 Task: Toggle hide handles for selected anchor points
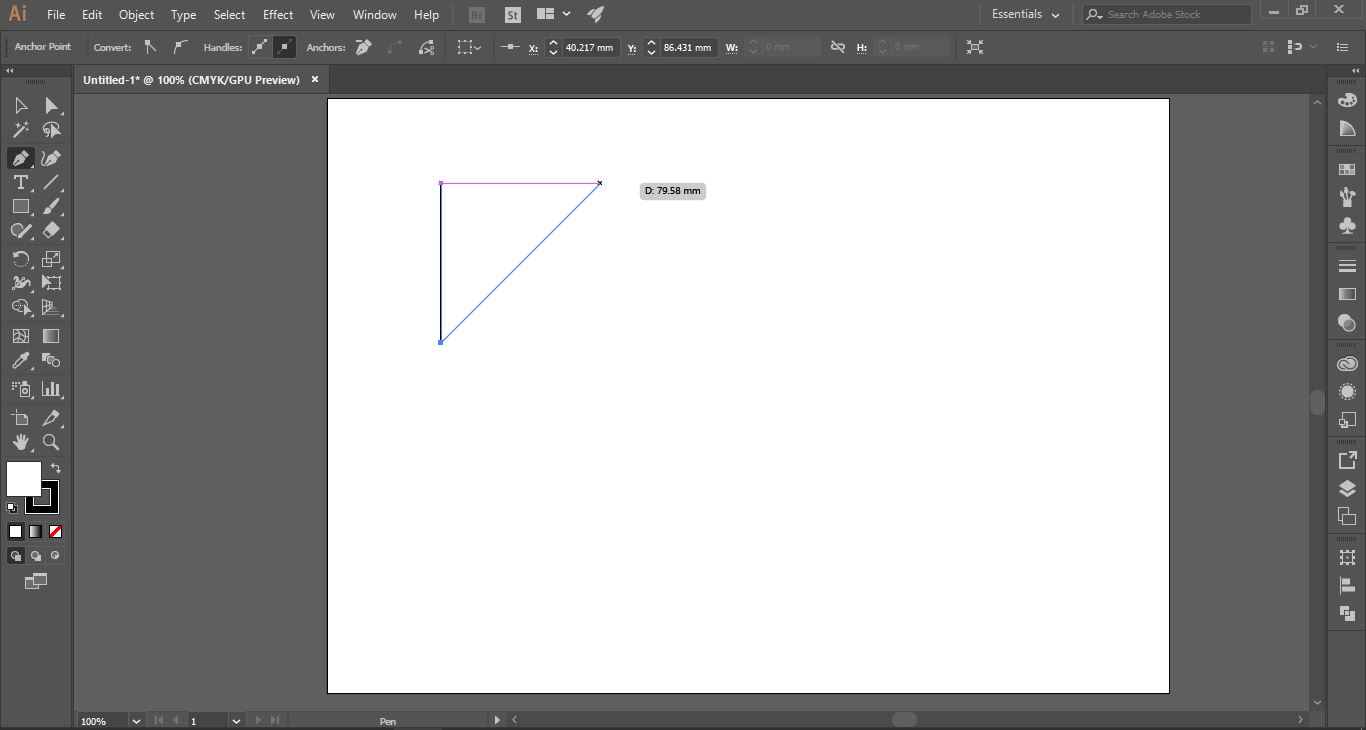pyautogui.click(x=284, y=47)
